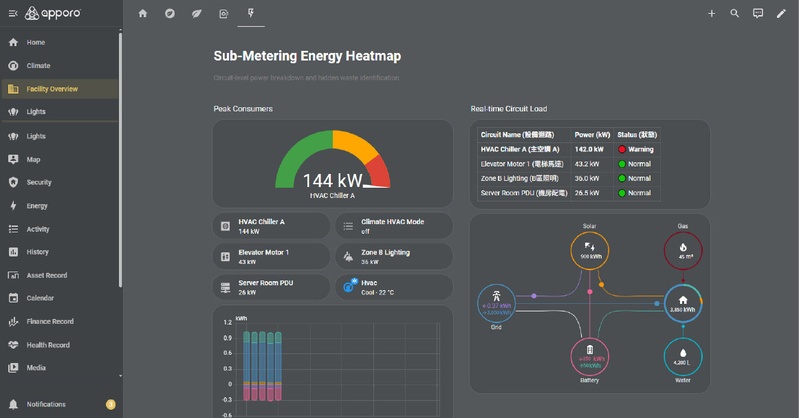
Task: Click the Home circle in energy flow
Action: pyautogui.click(x=683, y=303)
